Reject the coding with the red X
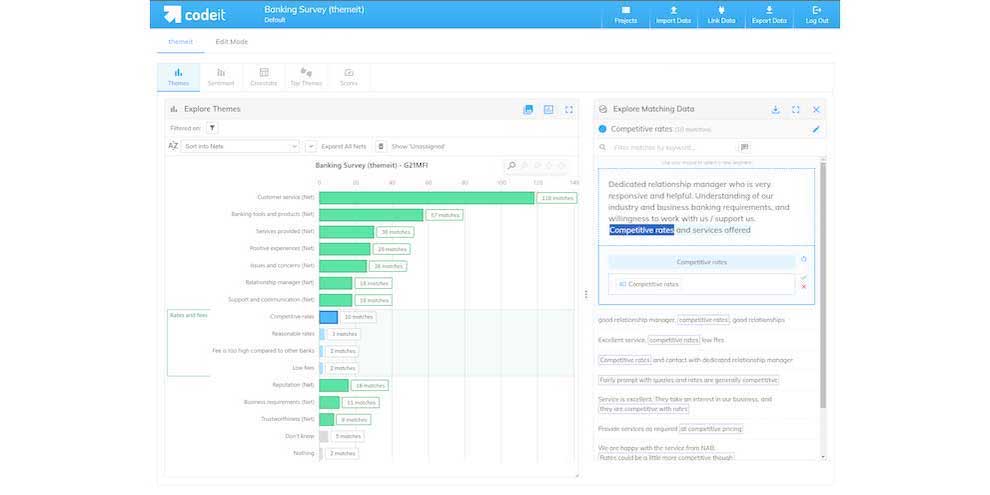 [x=803, y=287]
